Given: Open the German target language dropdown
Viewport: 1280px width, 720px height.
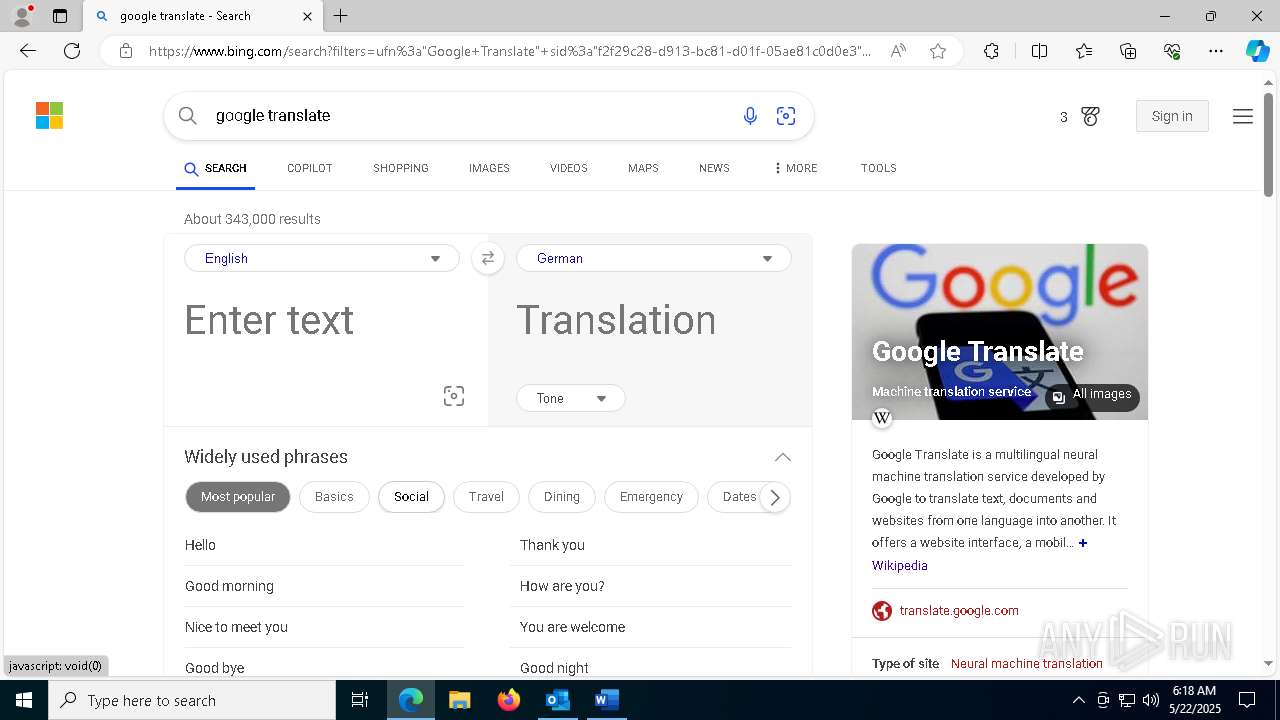Looking at the screenshot, I should (654, 258).
